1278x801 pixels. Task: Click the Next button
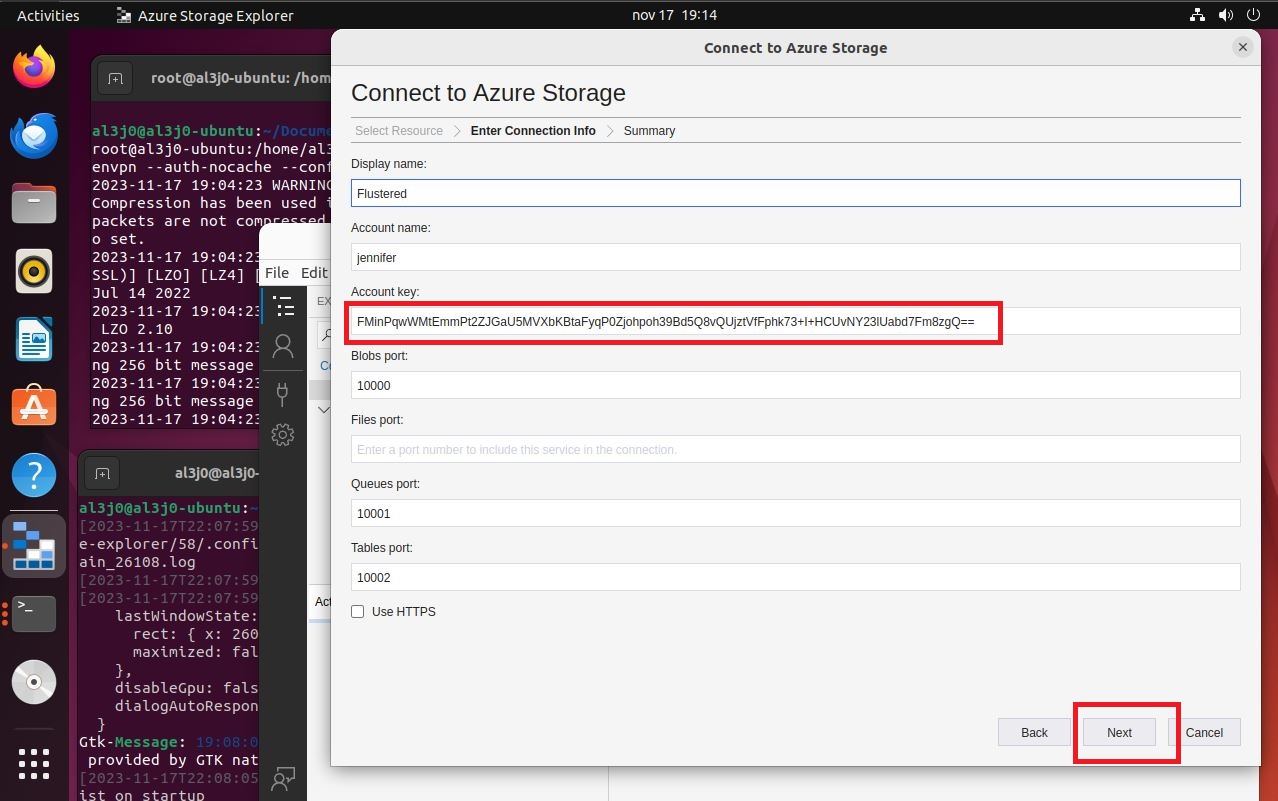click(1119, 732)
